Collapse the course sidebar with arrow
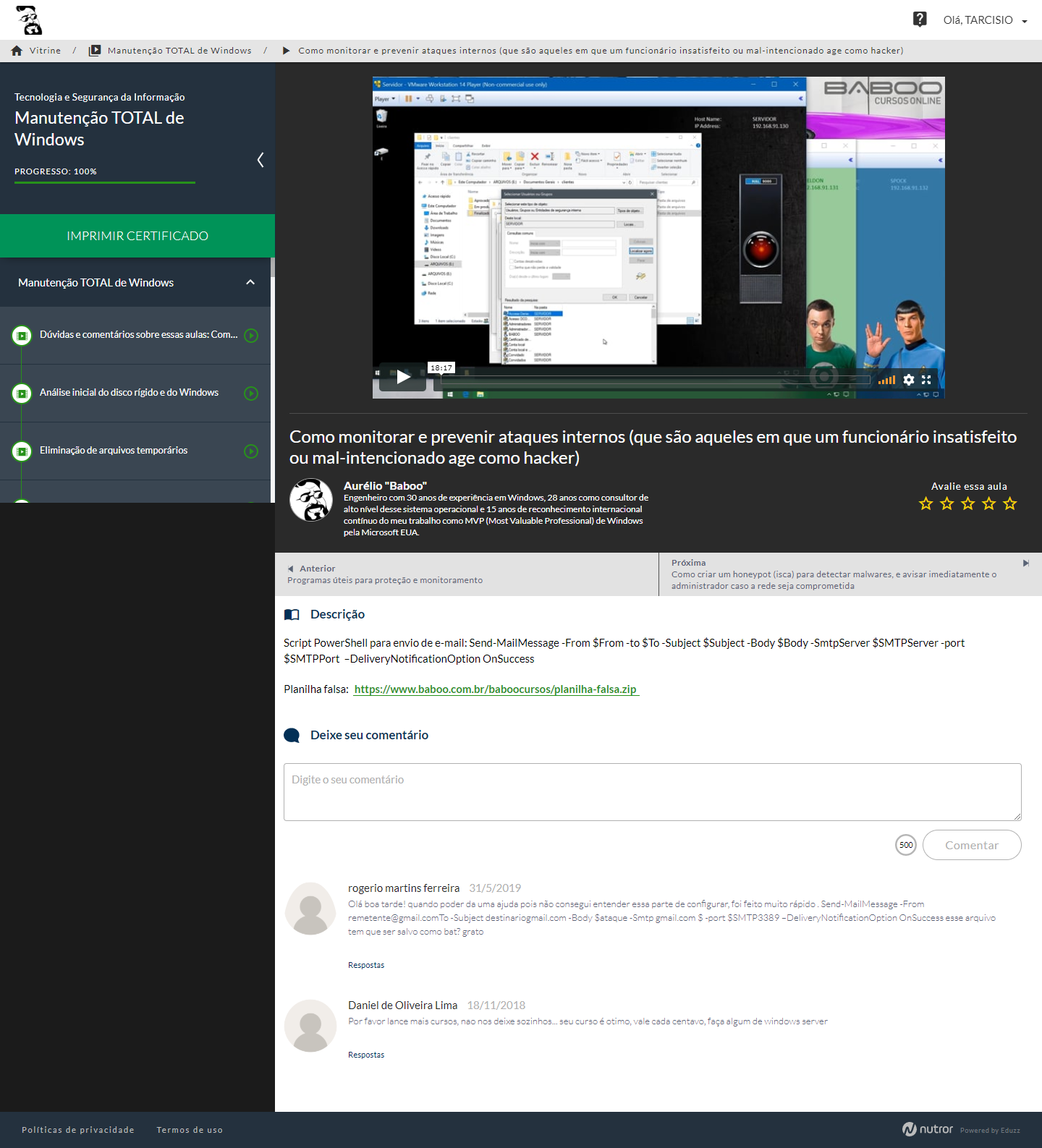The image size is (1042, 1148). click(x=260, y=160)
